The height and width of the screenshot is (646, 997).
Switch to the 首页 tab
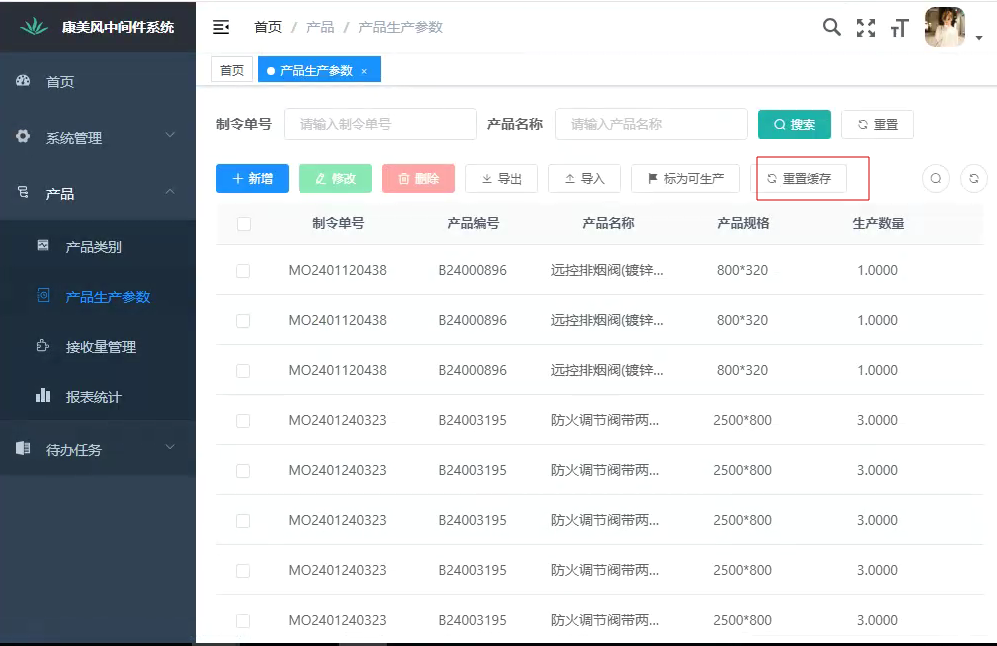click(232, 70)
